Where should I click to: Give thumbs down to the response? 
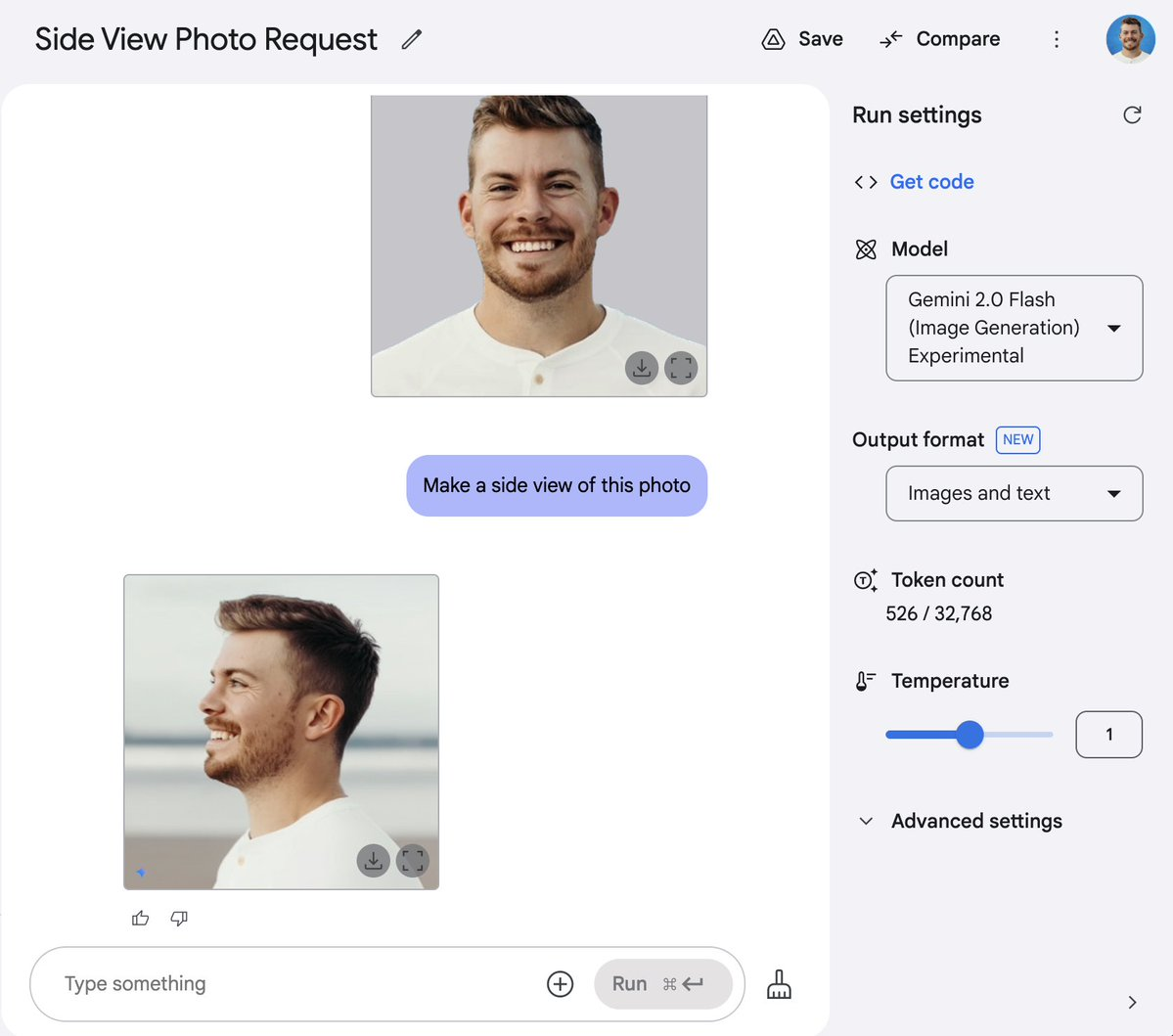[179, 918]
